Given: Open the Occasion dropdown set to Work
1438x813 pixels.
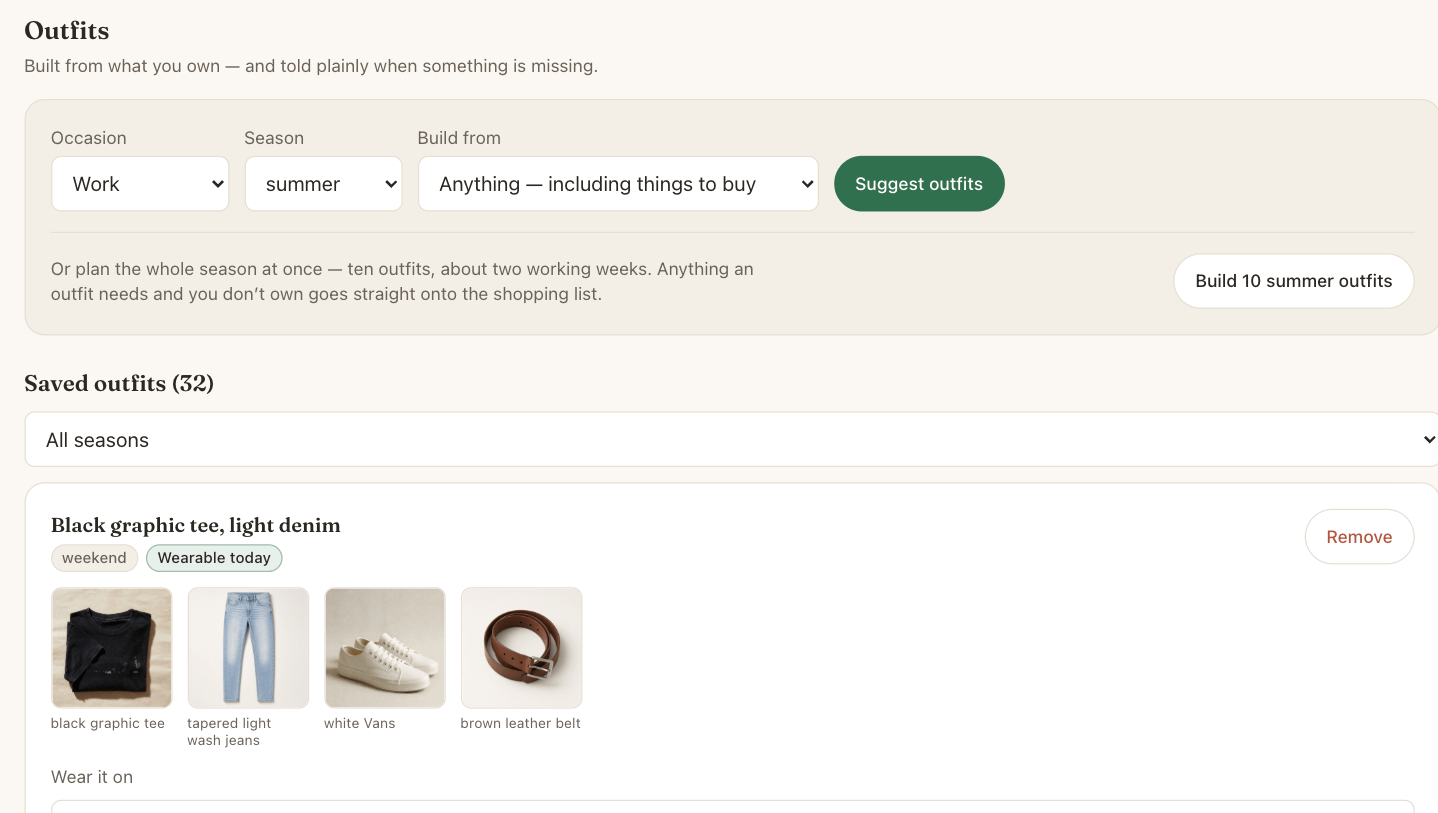Looking at the screenshot, I should click(x=140, y=184).
